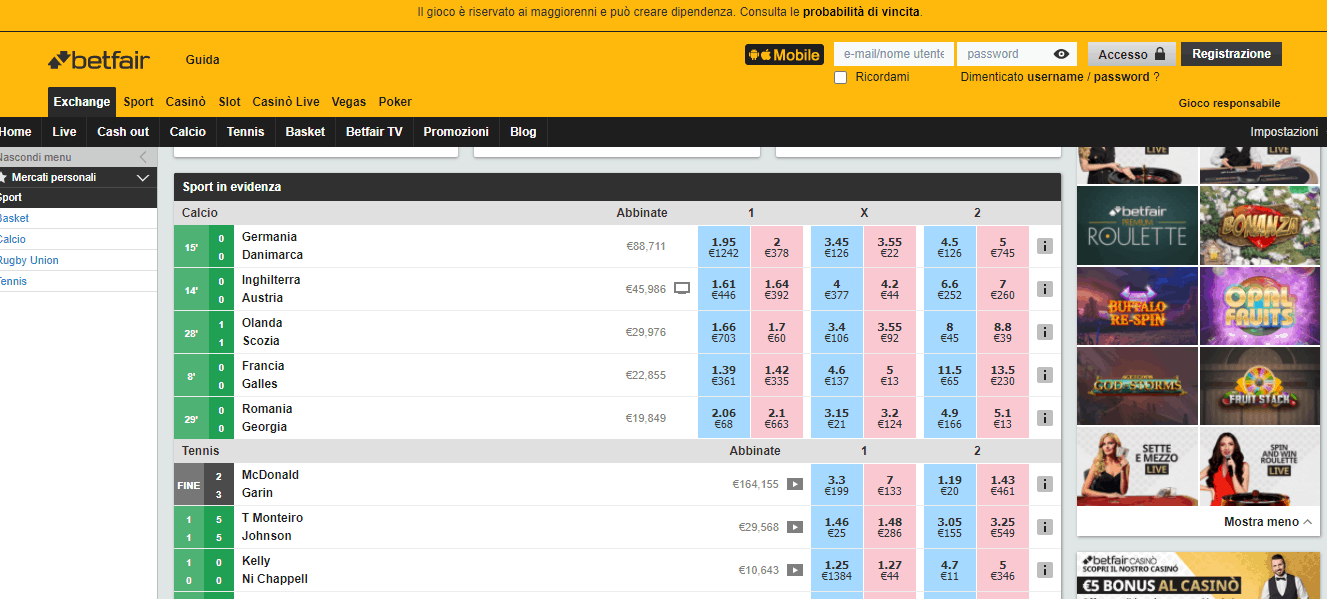Viewport: 1327px width, 599px height.
Task: Open Sette e Mezzo Live thumbnail
Action: (x=1137, y=466)
